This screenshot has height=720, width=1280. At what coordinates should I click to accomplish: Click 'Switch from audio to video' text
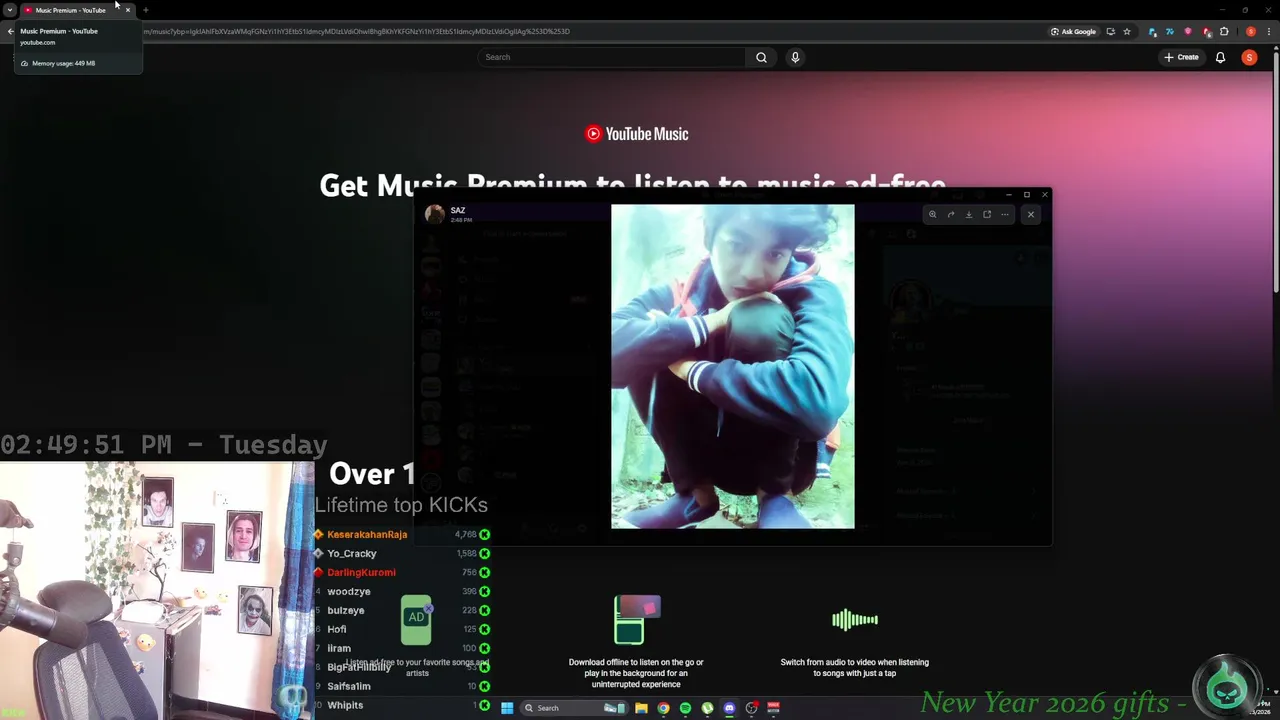coord(855,667)
